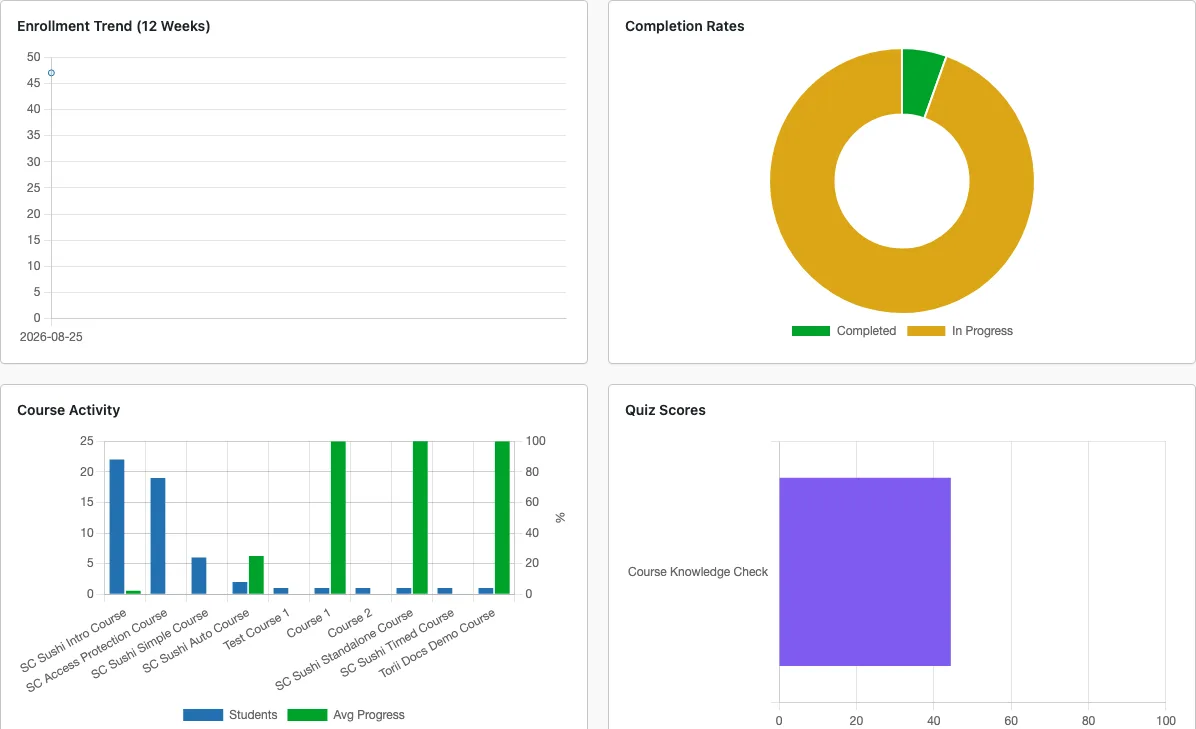Click the SC Sushi Intro Course green bar
This screenshot has width=1196, height=729.
(x=133, y=592)
